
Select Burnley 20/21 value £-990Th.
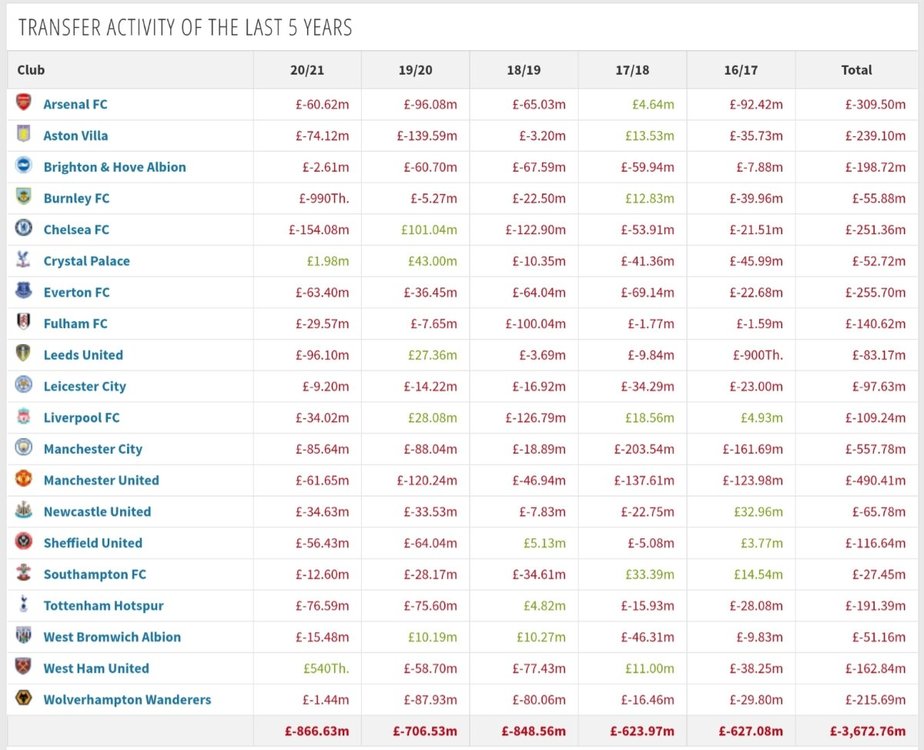324,198
